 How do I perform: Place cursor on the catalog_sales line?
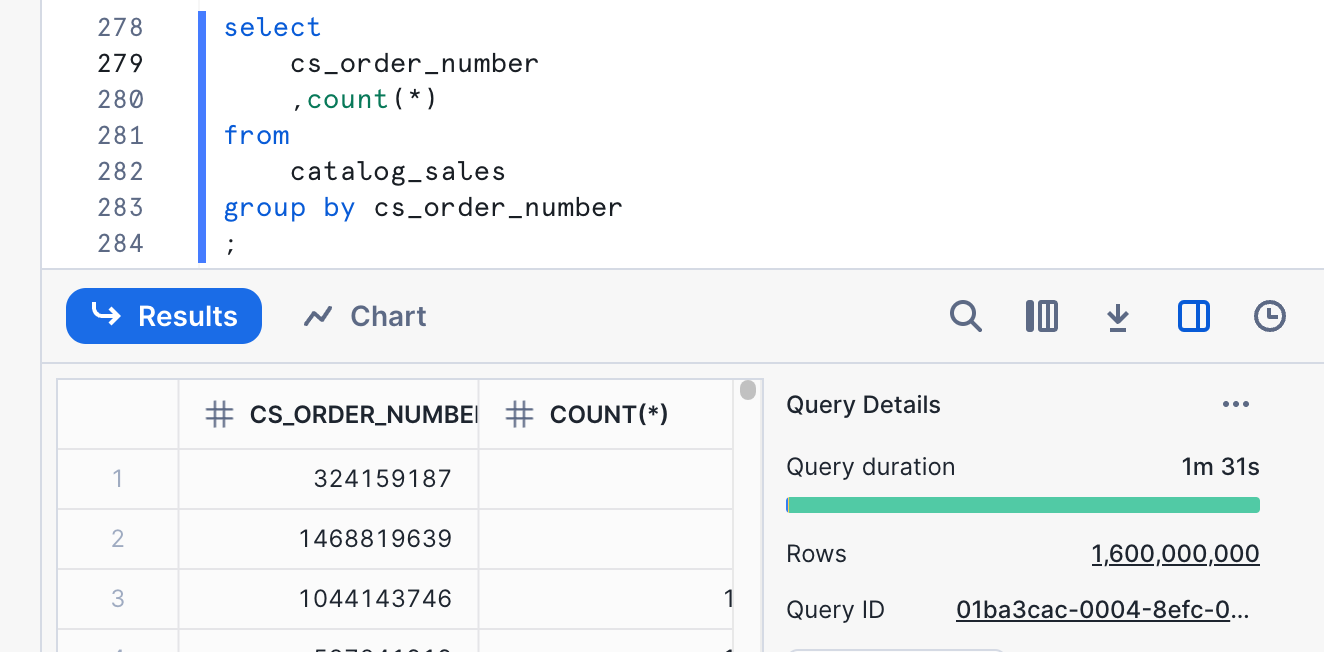pos(398,171)
